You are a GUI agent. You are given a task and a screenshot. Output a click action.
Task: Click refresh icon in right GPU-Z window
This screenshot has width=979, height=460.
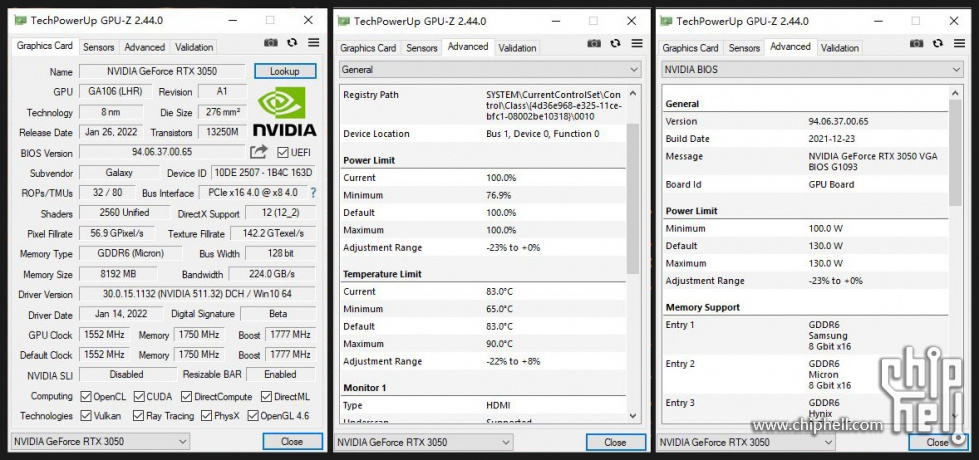[x=938, y=43]
